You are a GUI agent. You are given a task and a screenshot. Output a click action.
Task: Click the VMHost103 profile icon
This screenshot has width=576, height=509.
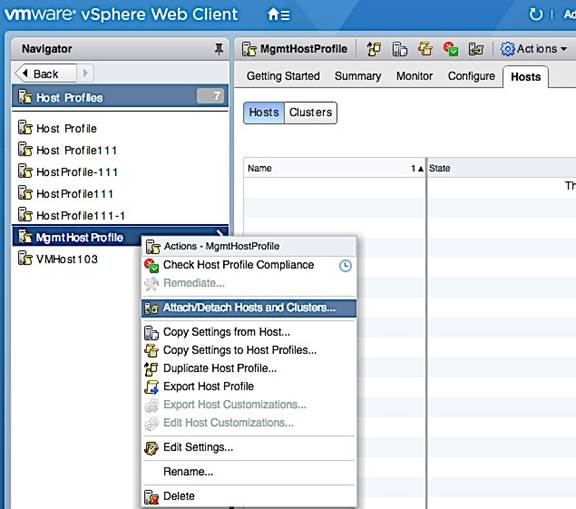tap(25, 258)
